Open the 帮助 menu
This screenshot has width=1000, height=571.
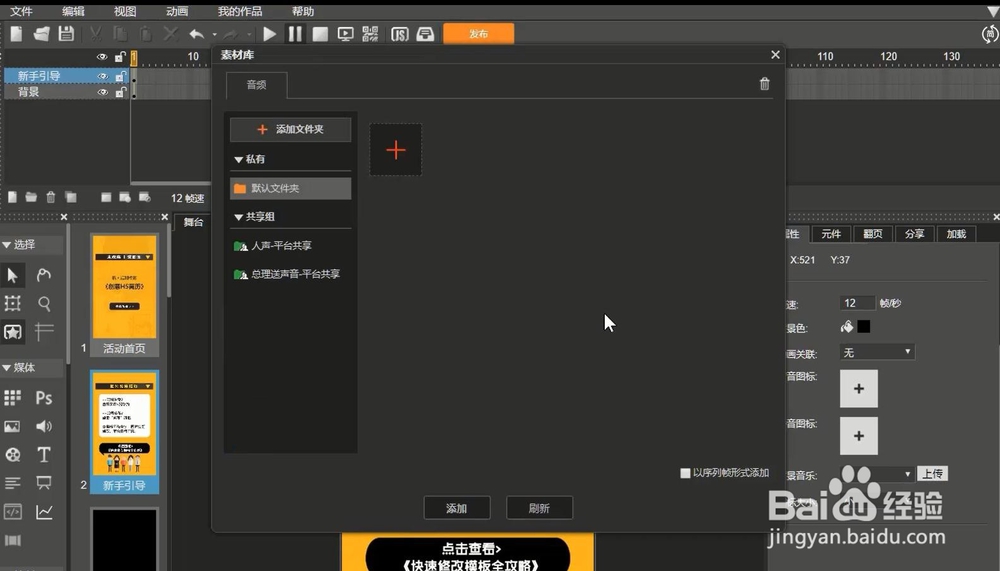pyautogui.click(x=303, y=11)
